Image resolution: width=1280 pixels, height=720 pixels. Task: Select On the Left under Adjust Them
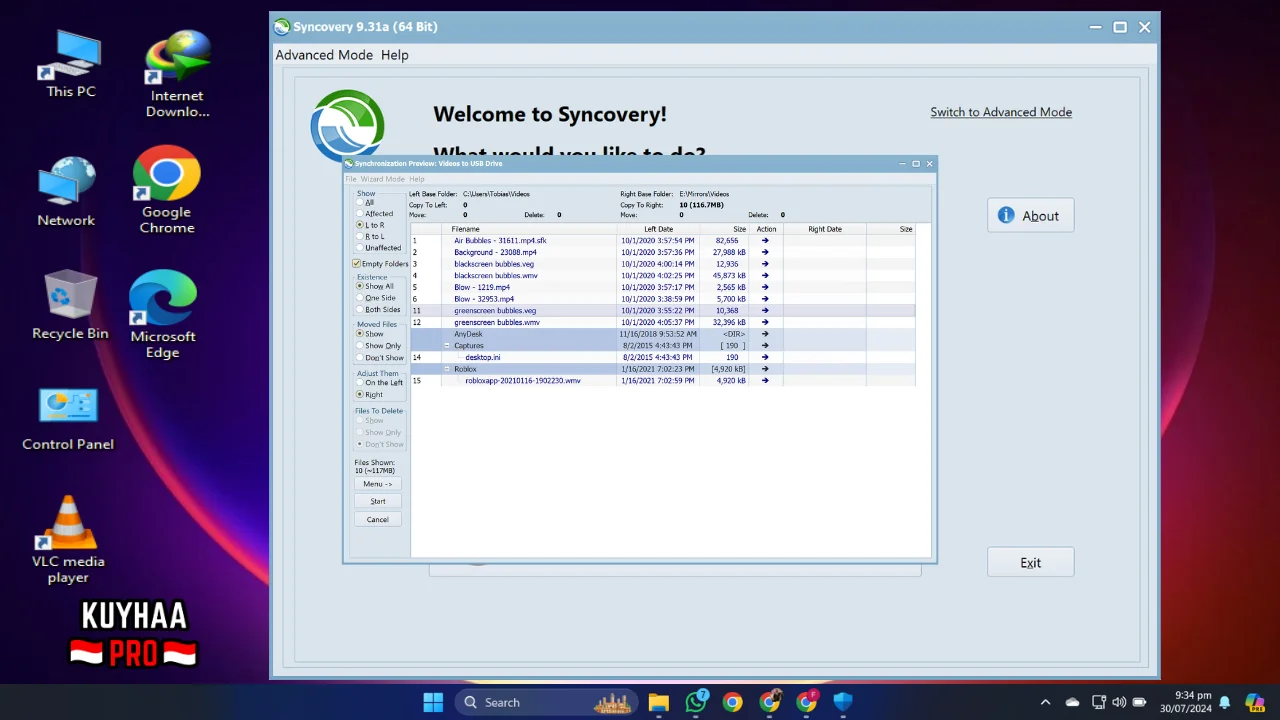(380, 383)
